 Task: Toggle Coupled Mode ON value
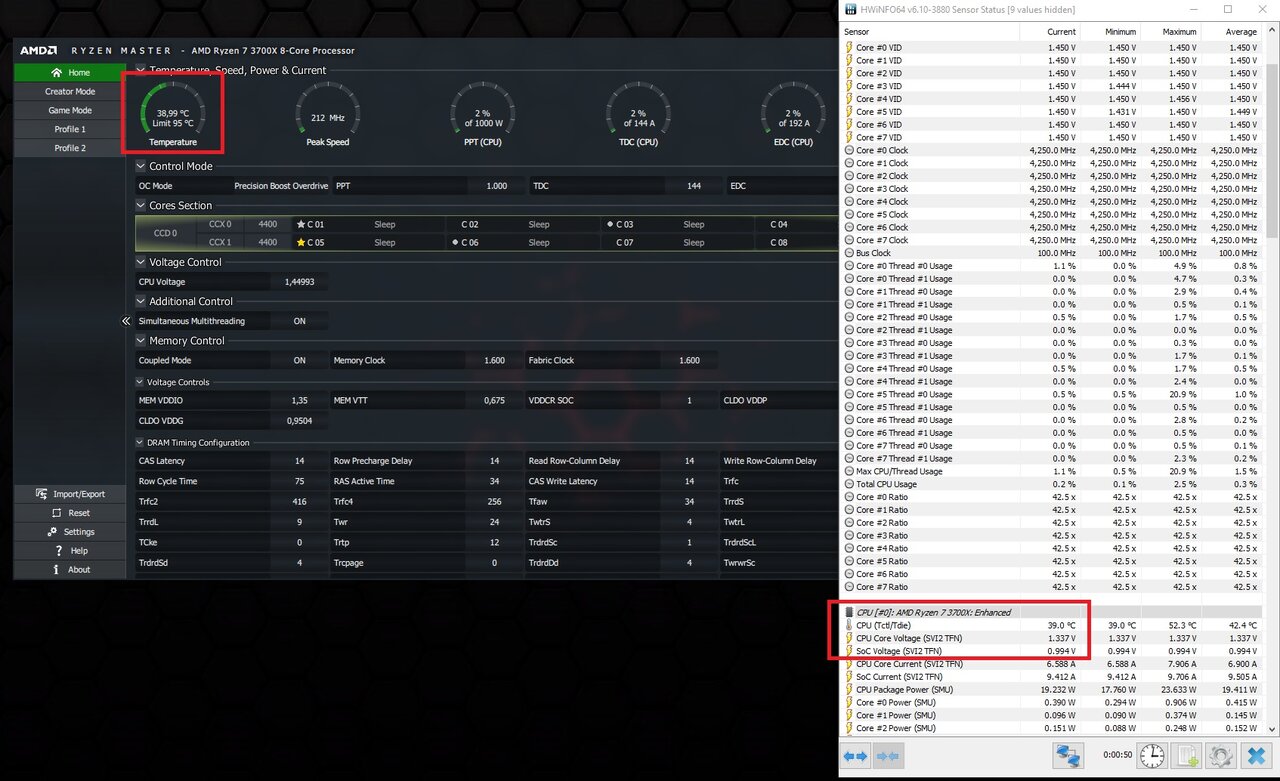click(x=300, y=360)
